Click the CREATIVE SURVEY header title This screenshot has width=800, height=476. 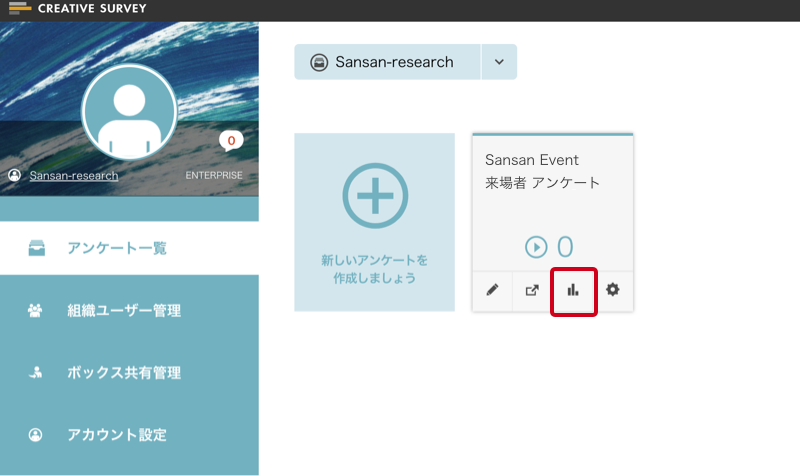coord(92,9)
